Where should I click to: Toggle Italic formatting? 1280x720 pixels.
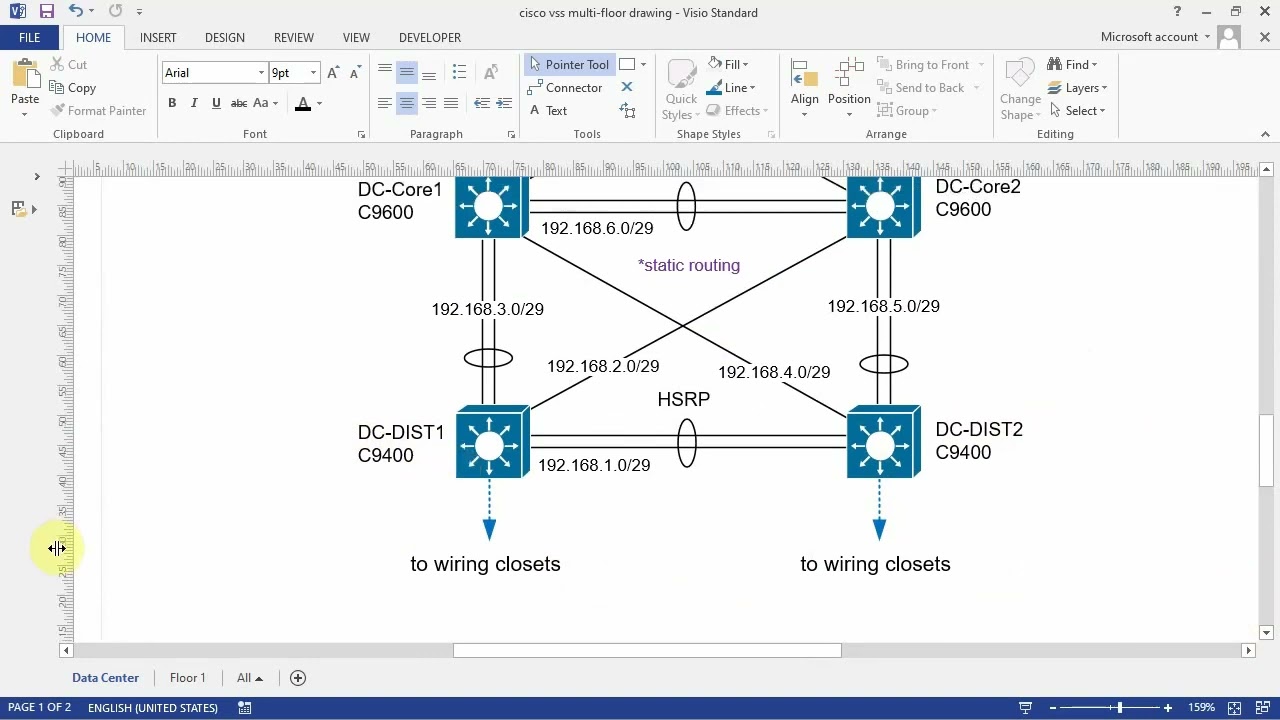pyautogui.click(x=194, y=103)
